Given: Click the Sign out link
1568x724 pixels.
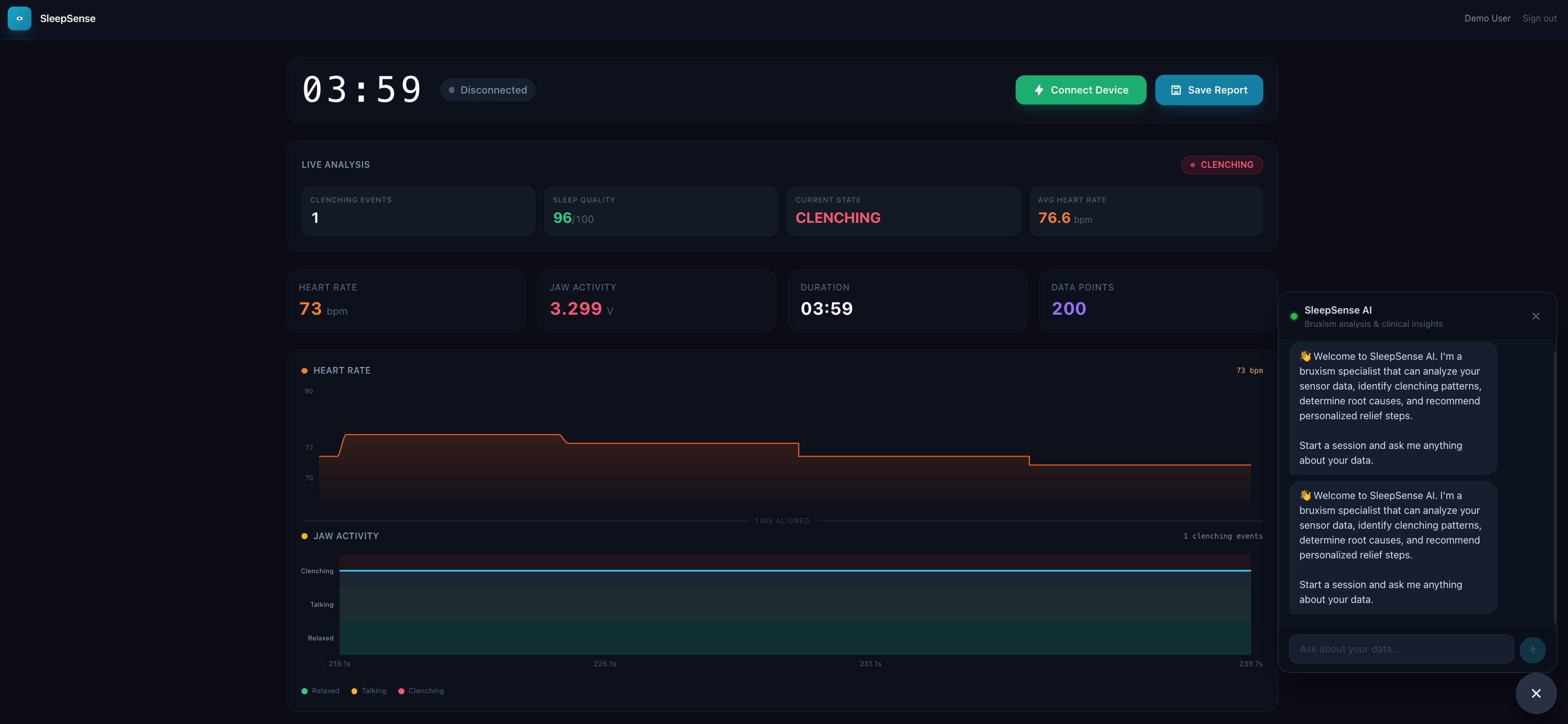Looking at the screenshot, I should [1539, 18].
